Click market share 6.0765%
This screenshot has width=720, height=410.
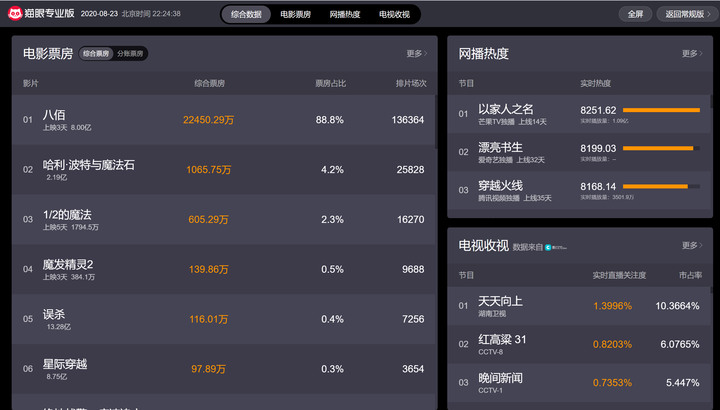click(x=680, y=344)
